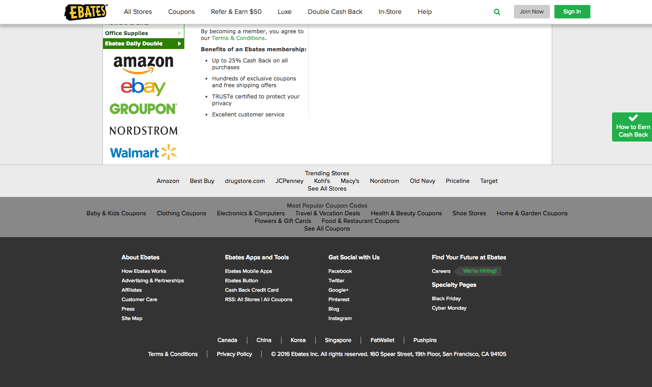
Task: Open Flowers & Gift Cards link
Action: pos(283,221)
